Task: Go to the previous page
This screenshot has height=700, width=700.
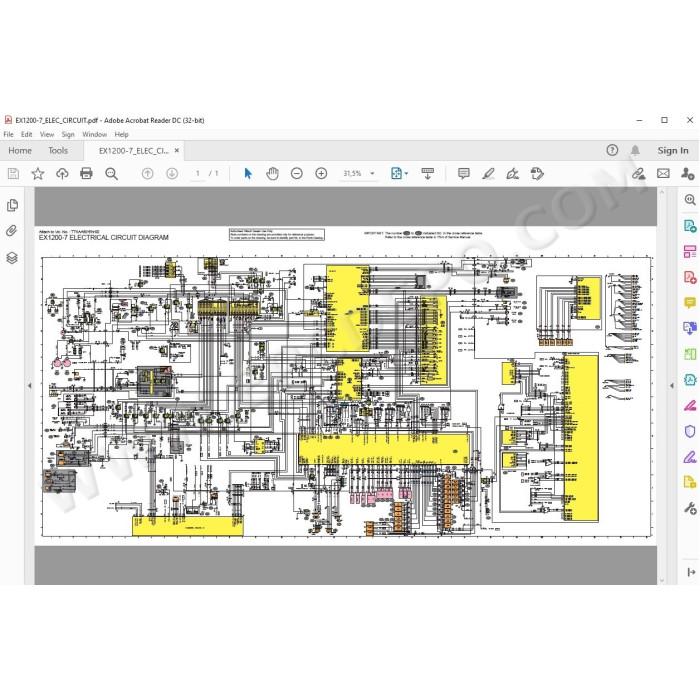Action: pyautogui.click(x=147, y=174)
